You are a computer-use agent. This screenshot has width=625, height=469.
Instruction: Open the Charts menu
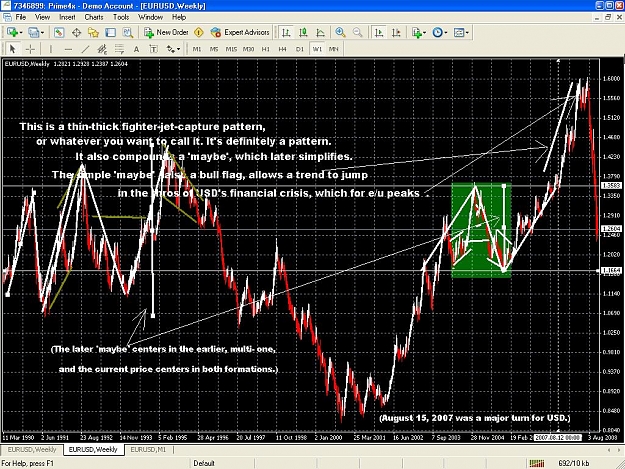click(94, 17)
